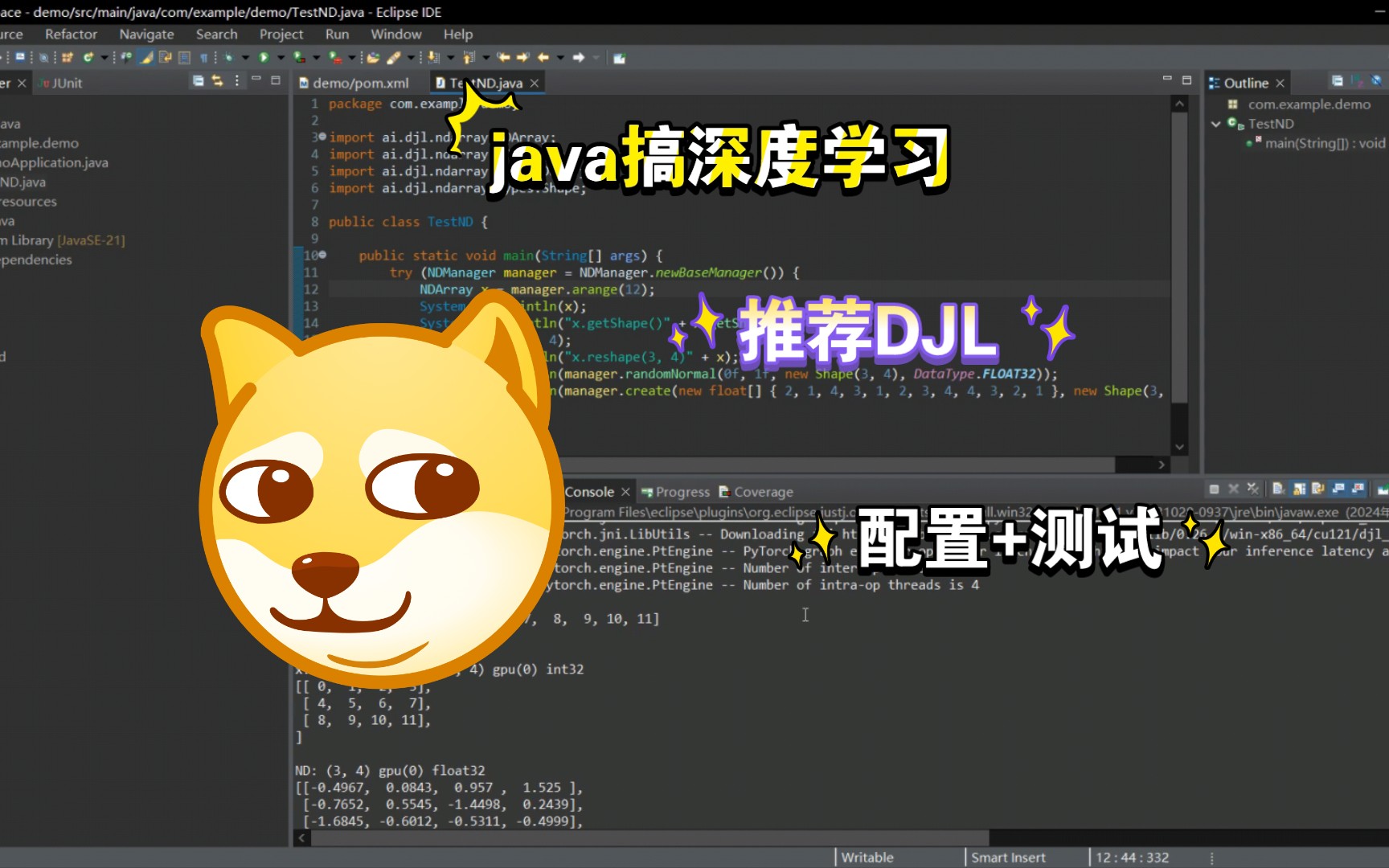The image size is (1389, 868).
Task: Open the Refactor menu
Action: click(x=71, y=34)
